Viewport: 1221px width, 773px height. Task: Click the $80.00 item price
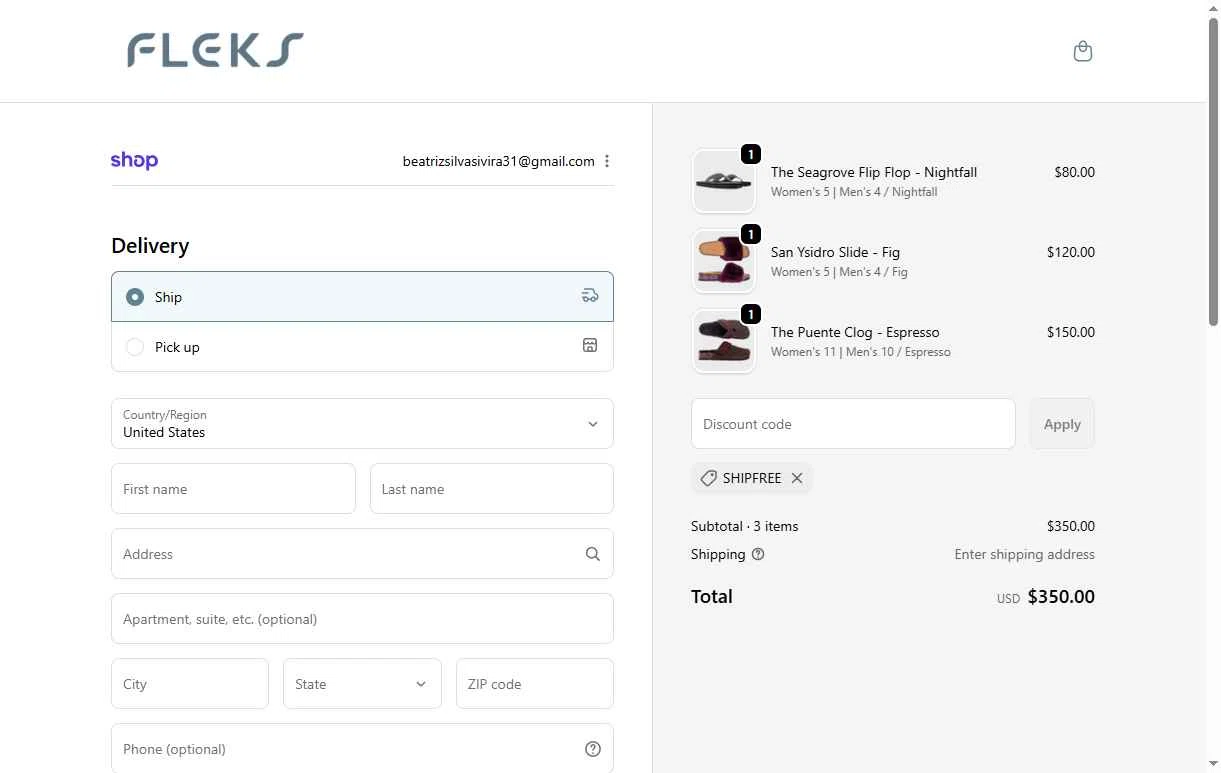[x=1074, y=172]
